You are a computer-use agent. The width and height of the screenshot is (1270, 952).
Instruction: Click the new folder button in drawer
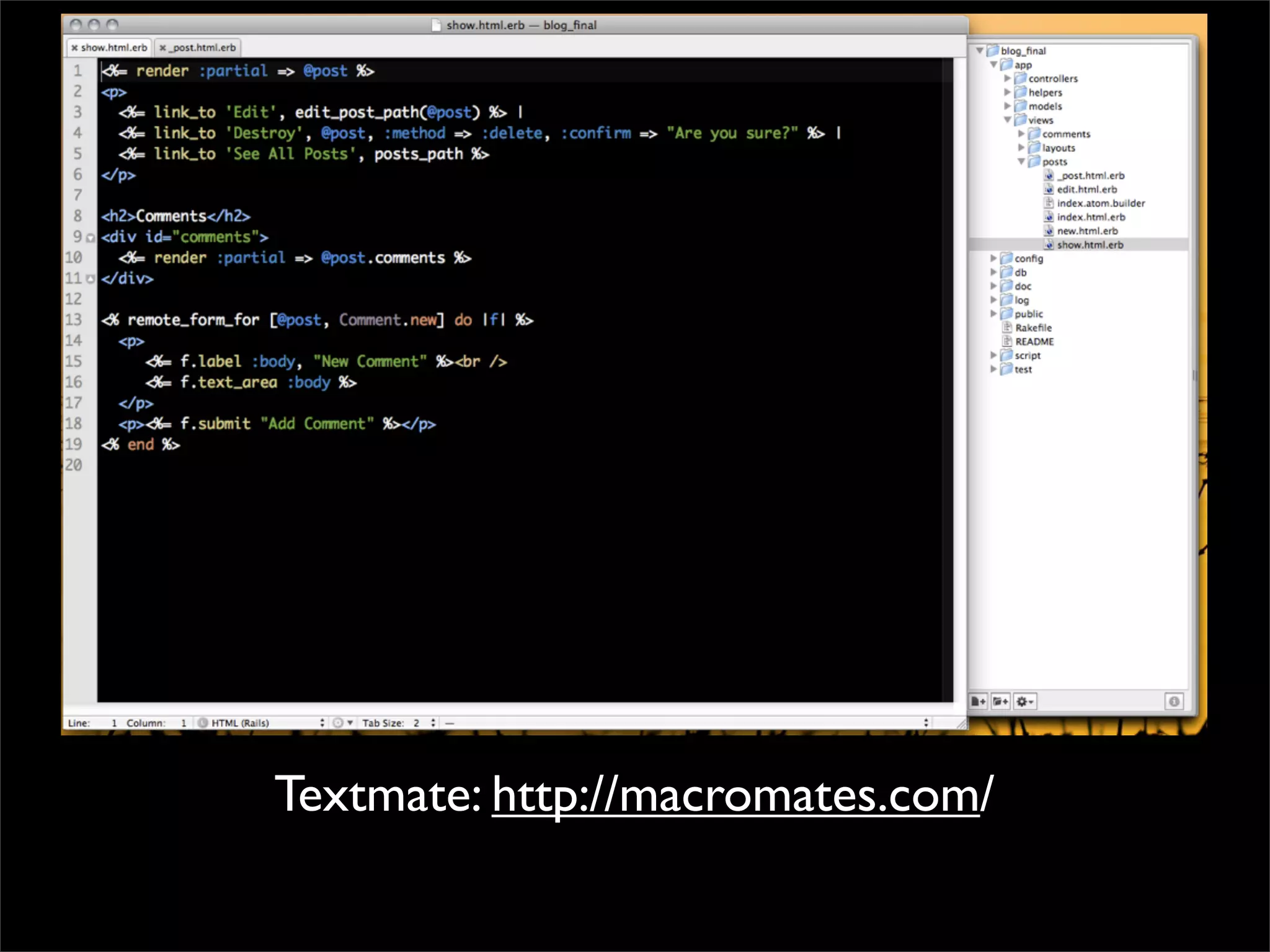point(1000,701)
